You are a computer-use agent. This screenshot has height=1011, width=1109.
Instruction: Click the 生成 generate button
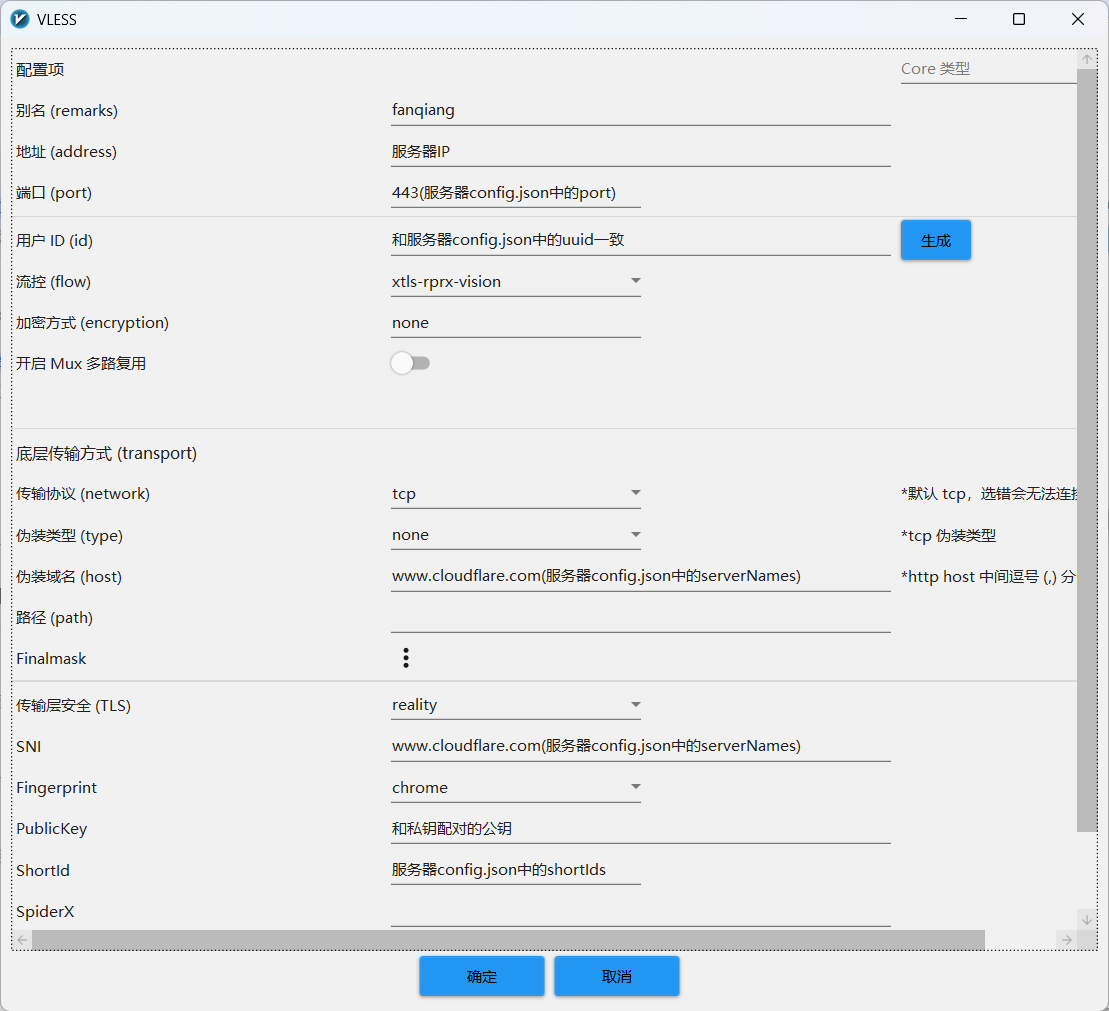935,241
